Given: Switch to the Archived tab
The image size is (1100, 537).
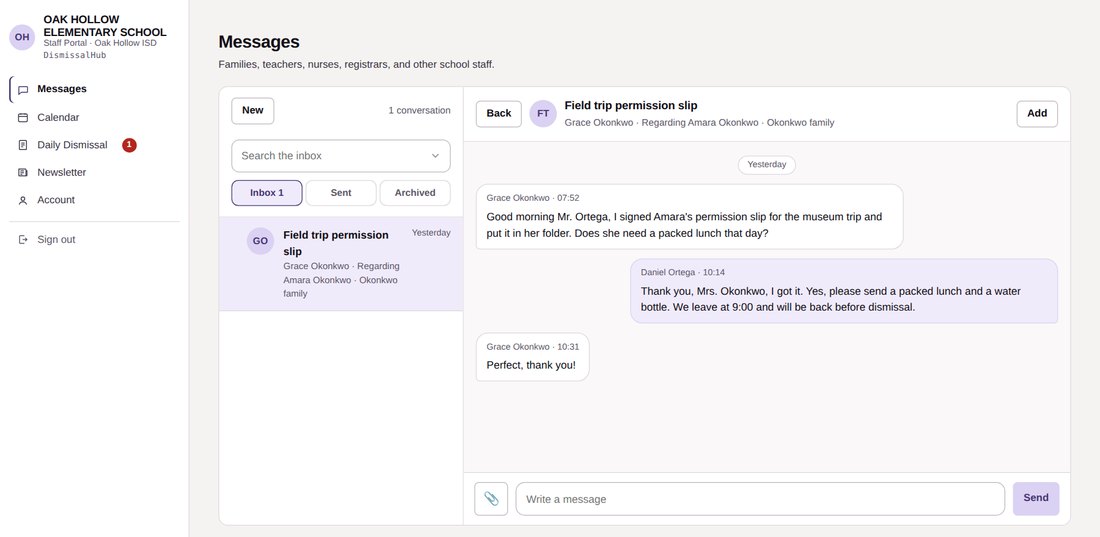Looking at the screenshot, I should 415,192.
